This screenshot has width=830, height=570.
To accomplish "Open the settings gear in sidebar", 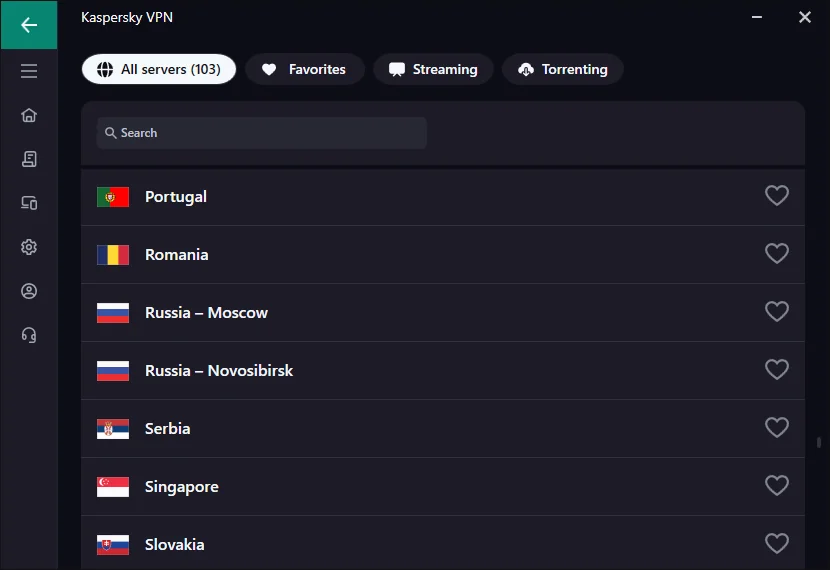I will (29, 247).
